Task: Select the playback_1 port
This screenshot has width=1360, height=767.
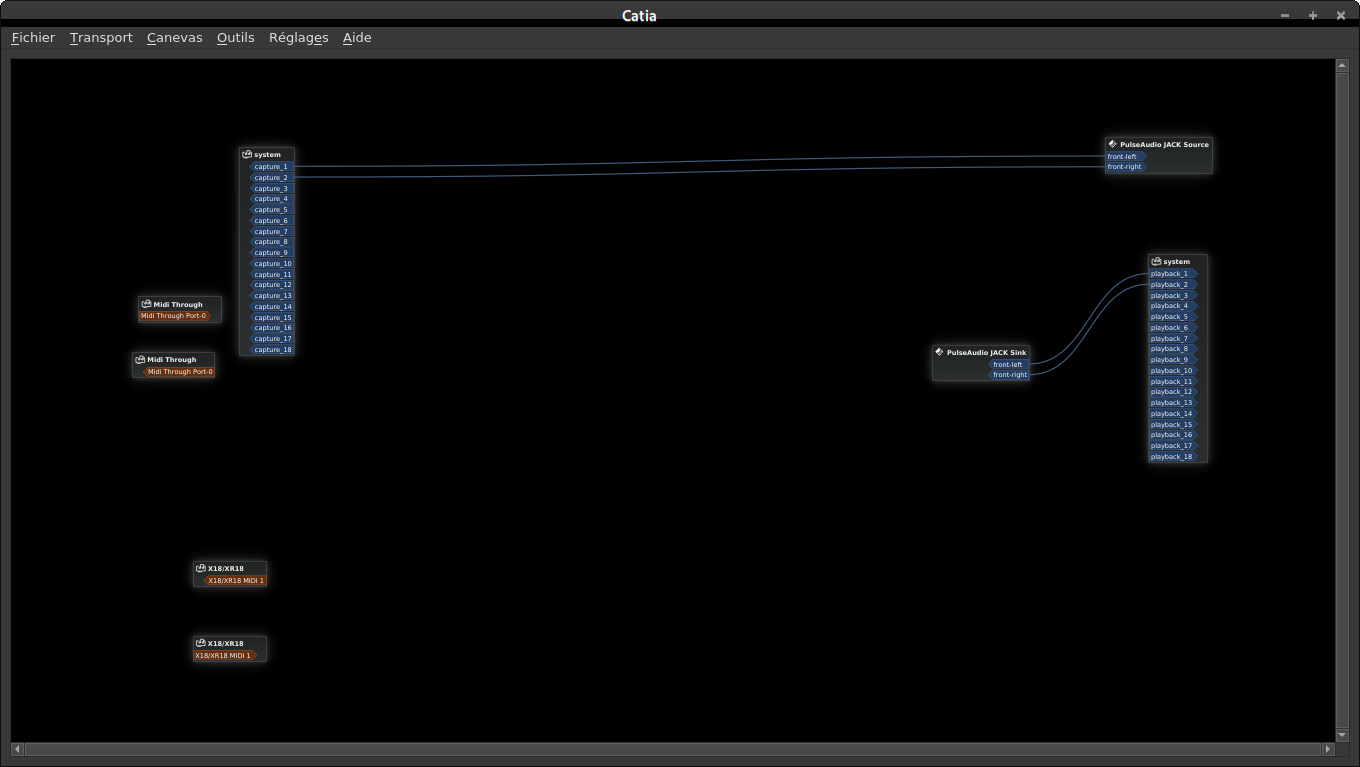Action: coord(1173,274)
